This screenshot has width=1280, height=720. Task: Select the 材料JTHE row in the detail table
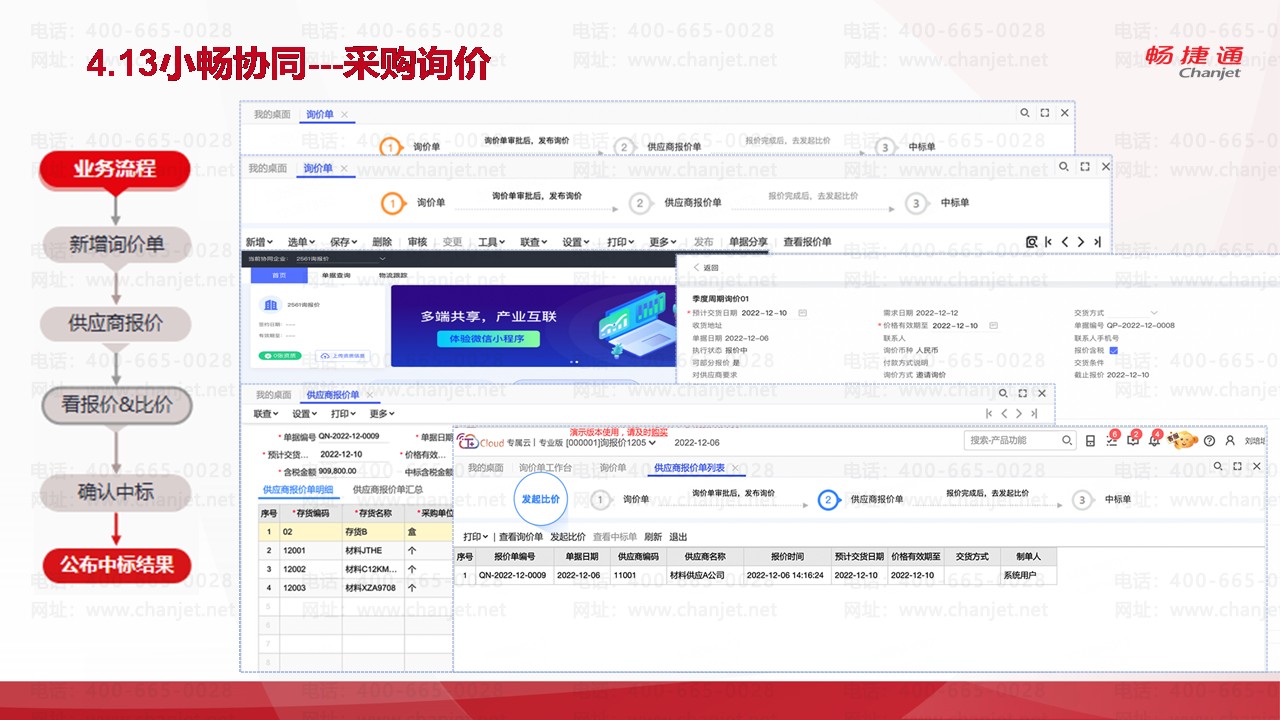(x=355, y=551)
